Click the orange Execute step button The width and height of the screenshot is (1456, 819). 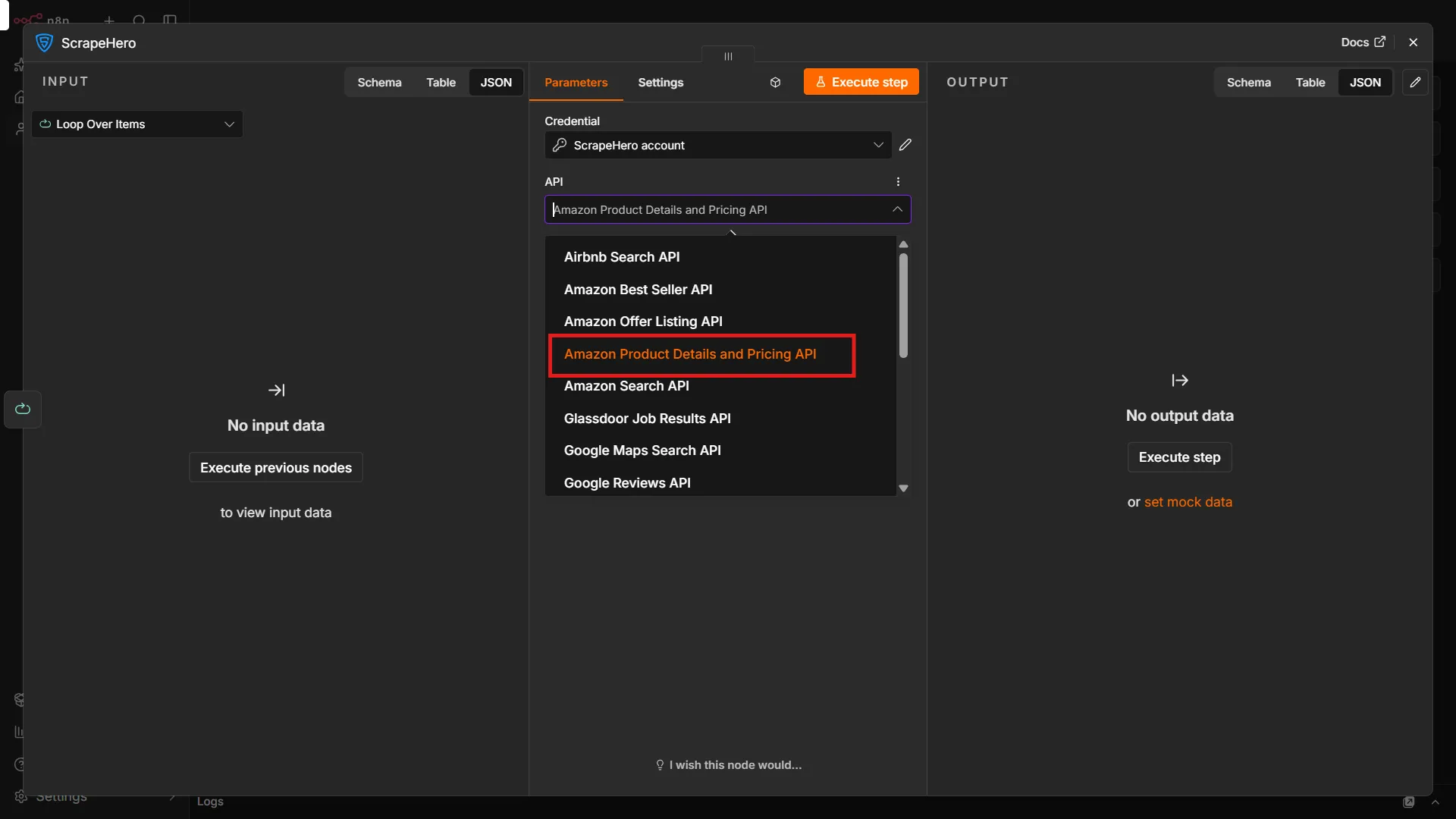pos(861,82)
